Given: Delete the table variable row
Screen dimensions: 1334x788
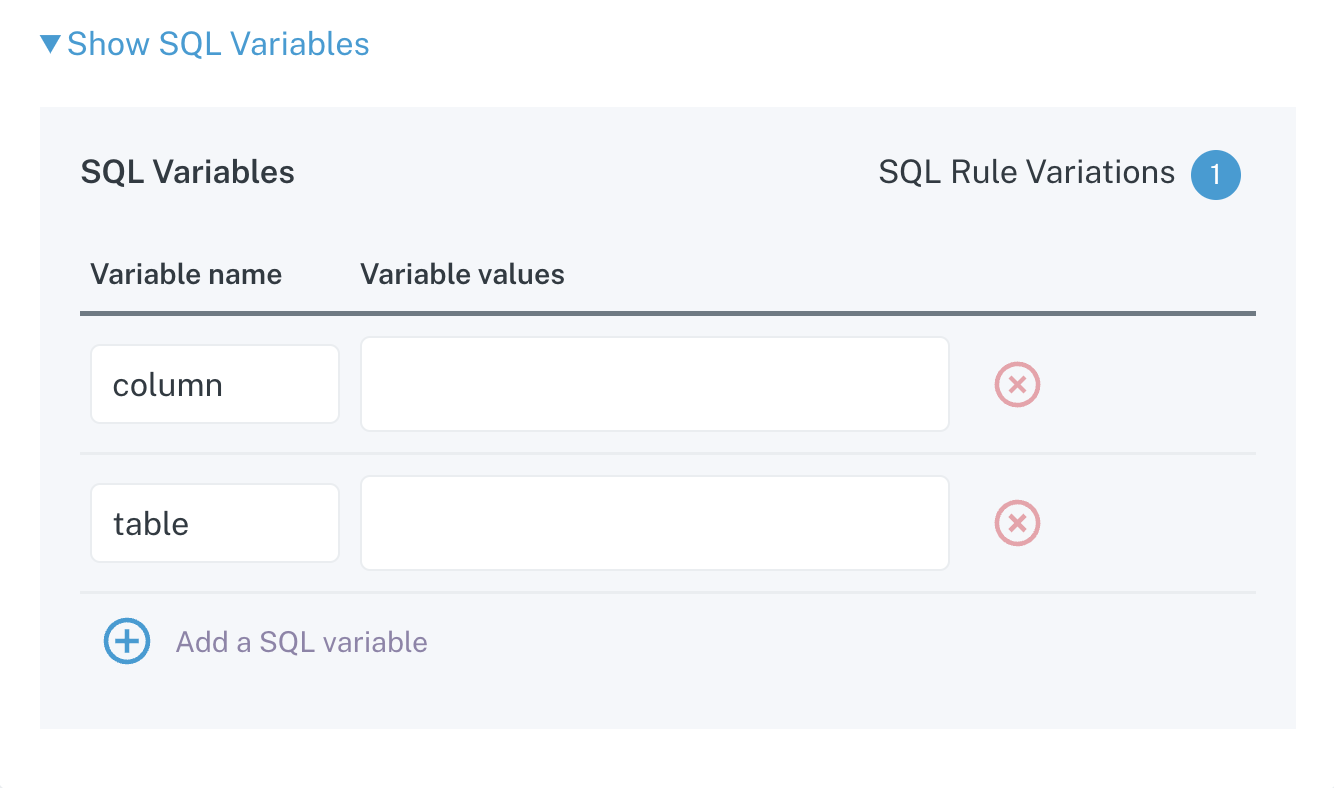Looking at the screenshot, I should tap(1017, 523).
